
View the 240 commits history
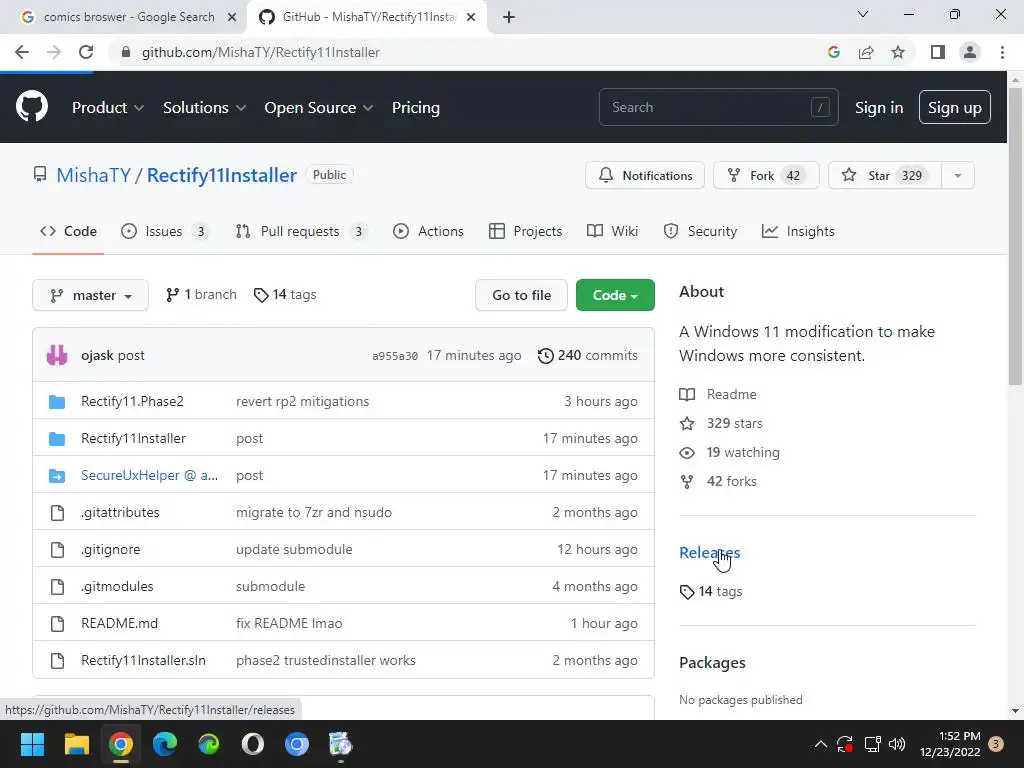587,355
